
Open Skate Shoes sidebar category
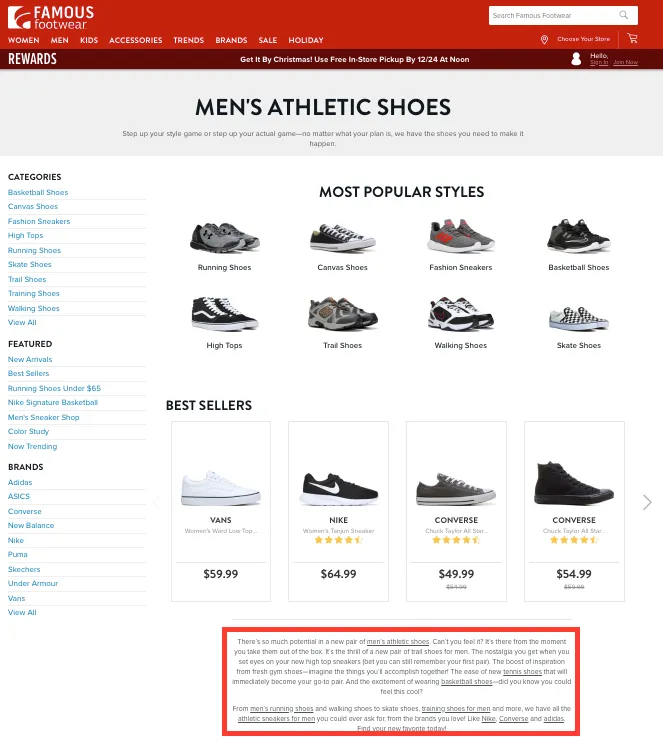(29, 265)
